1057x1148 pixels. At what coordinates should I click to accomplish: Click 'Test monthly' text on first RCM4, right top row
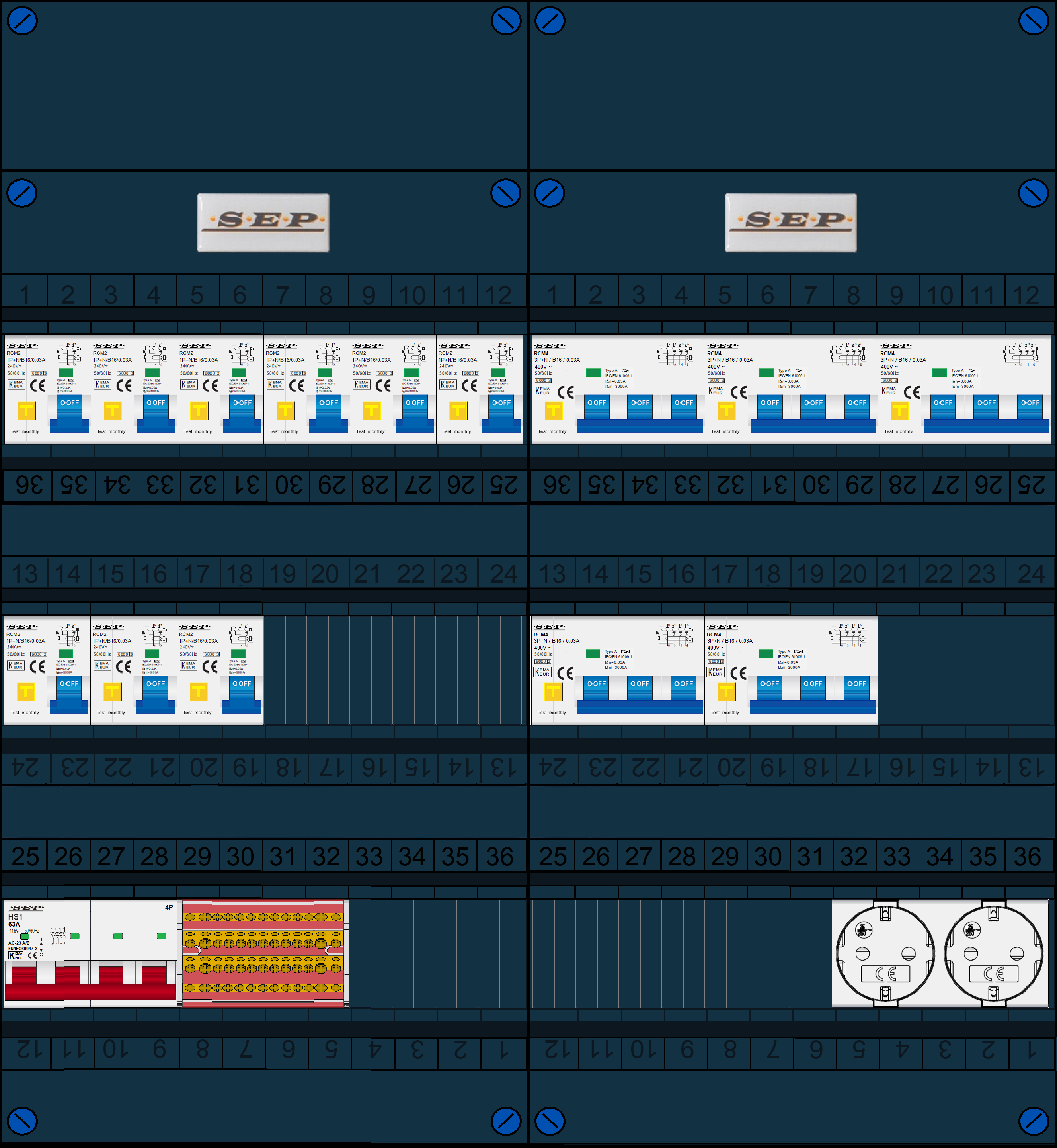[x=552, y=431]
